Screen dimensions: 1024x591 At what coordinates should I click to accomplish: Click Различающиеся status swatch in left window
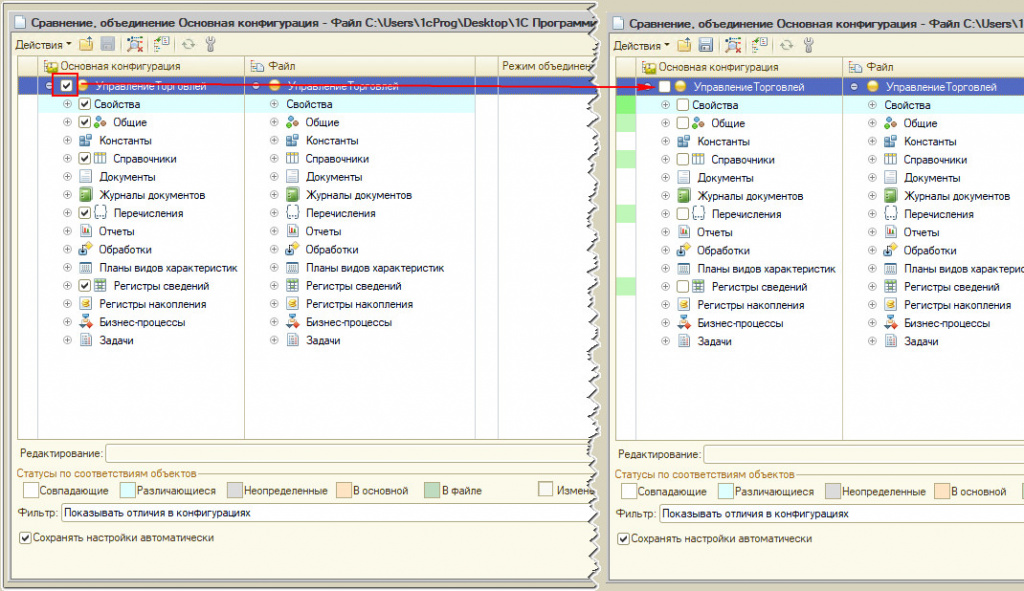128,490
